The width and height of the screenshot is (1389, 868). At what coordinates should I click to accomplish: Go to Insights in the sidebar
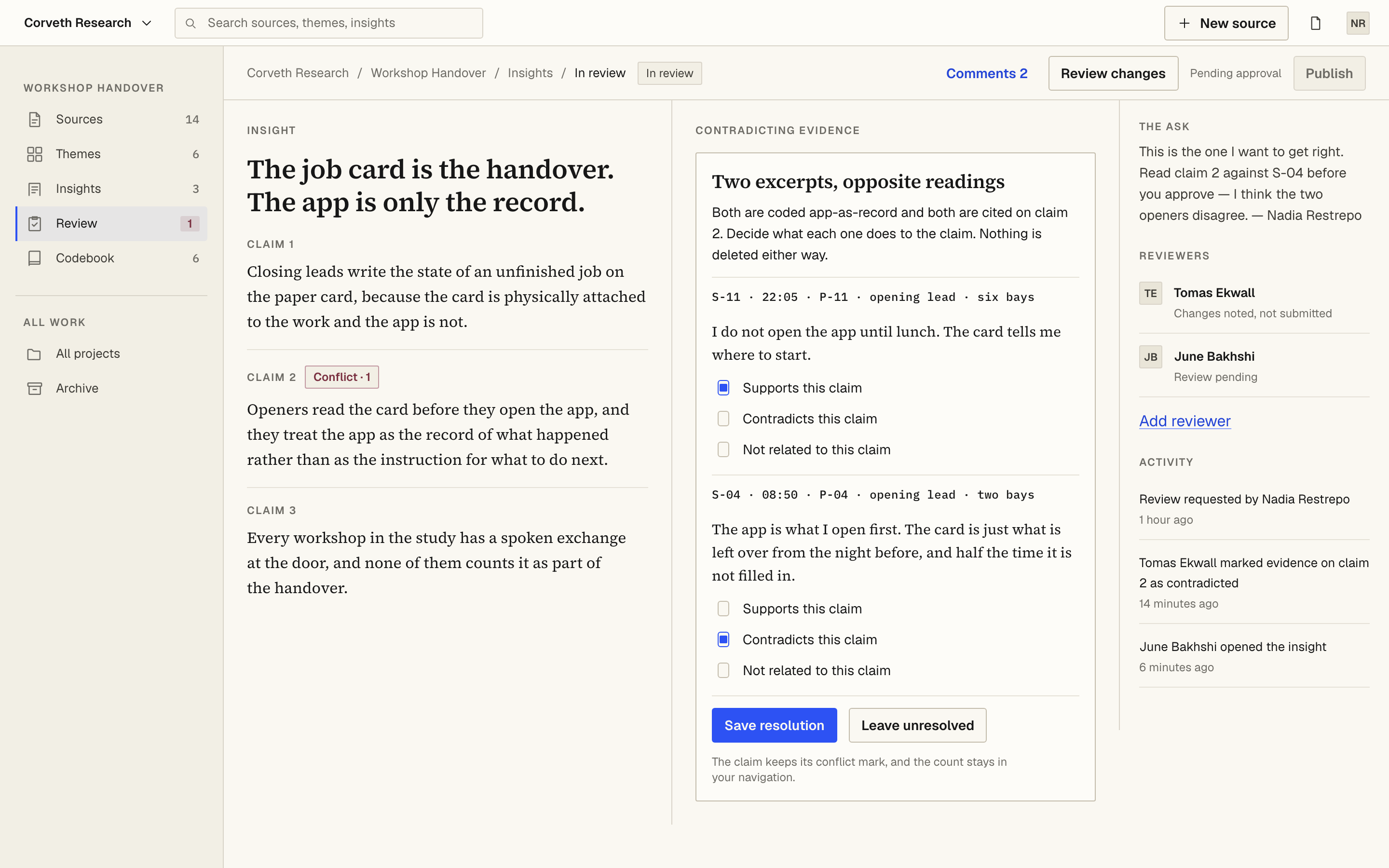[111, 189]
